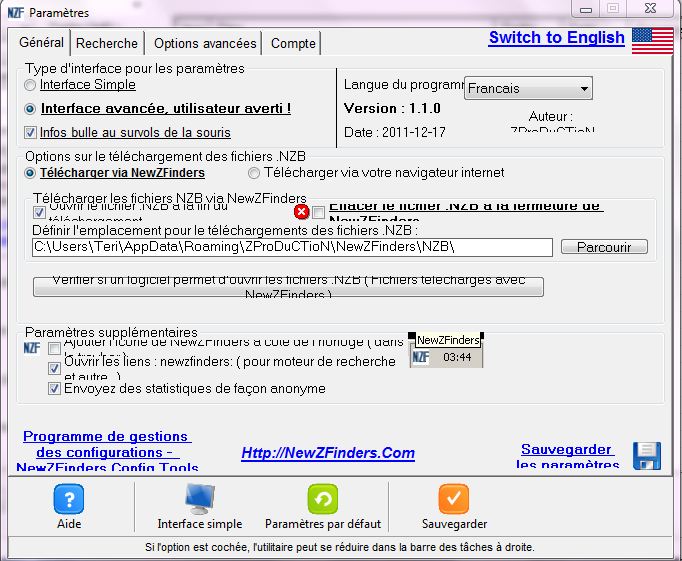
Task: Click the Version : 1.1.0 text
Action: (x=392, y=108)
